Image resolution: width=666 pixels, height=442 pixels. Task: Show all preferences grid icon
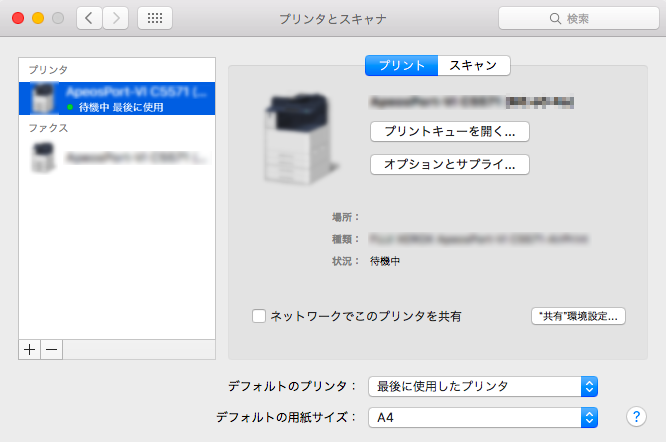pos(154,18)
